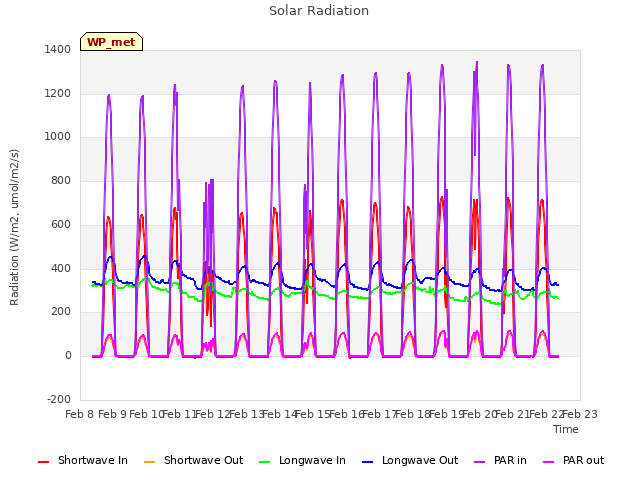Click the Feb 8 x-axis label
Image resolution: width=640 pixels, height=480 pixels.
(x=80, y=414)
